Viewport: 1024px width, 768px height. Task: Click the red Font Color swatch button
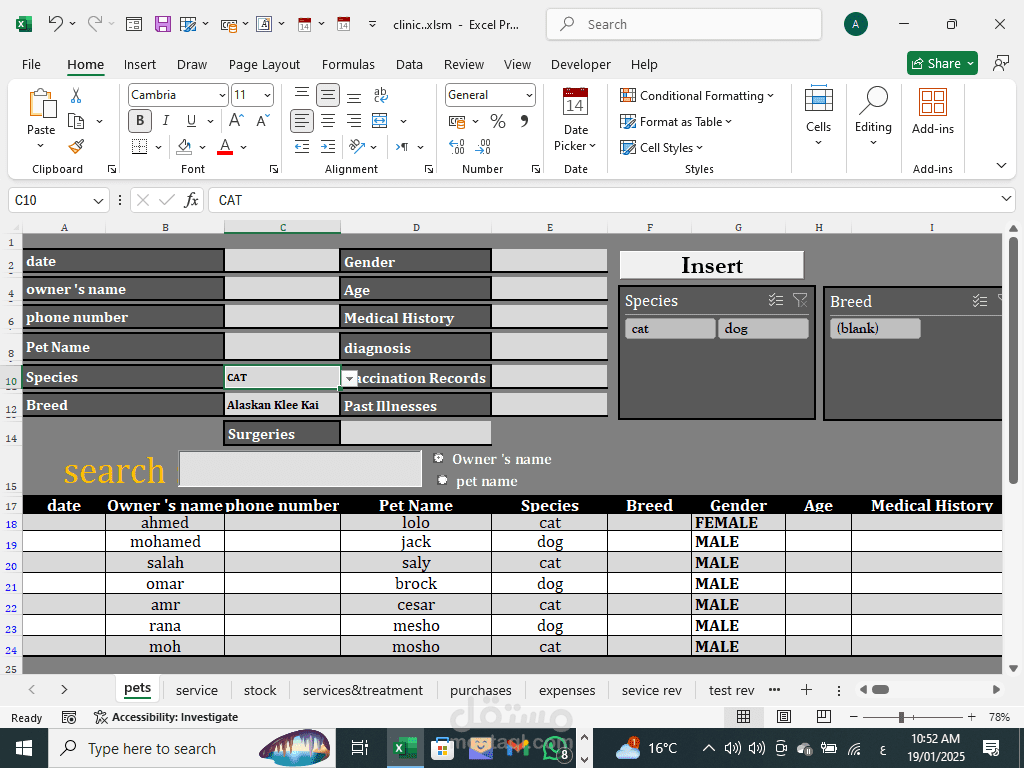pyautogui.click(x=225, y=147)
